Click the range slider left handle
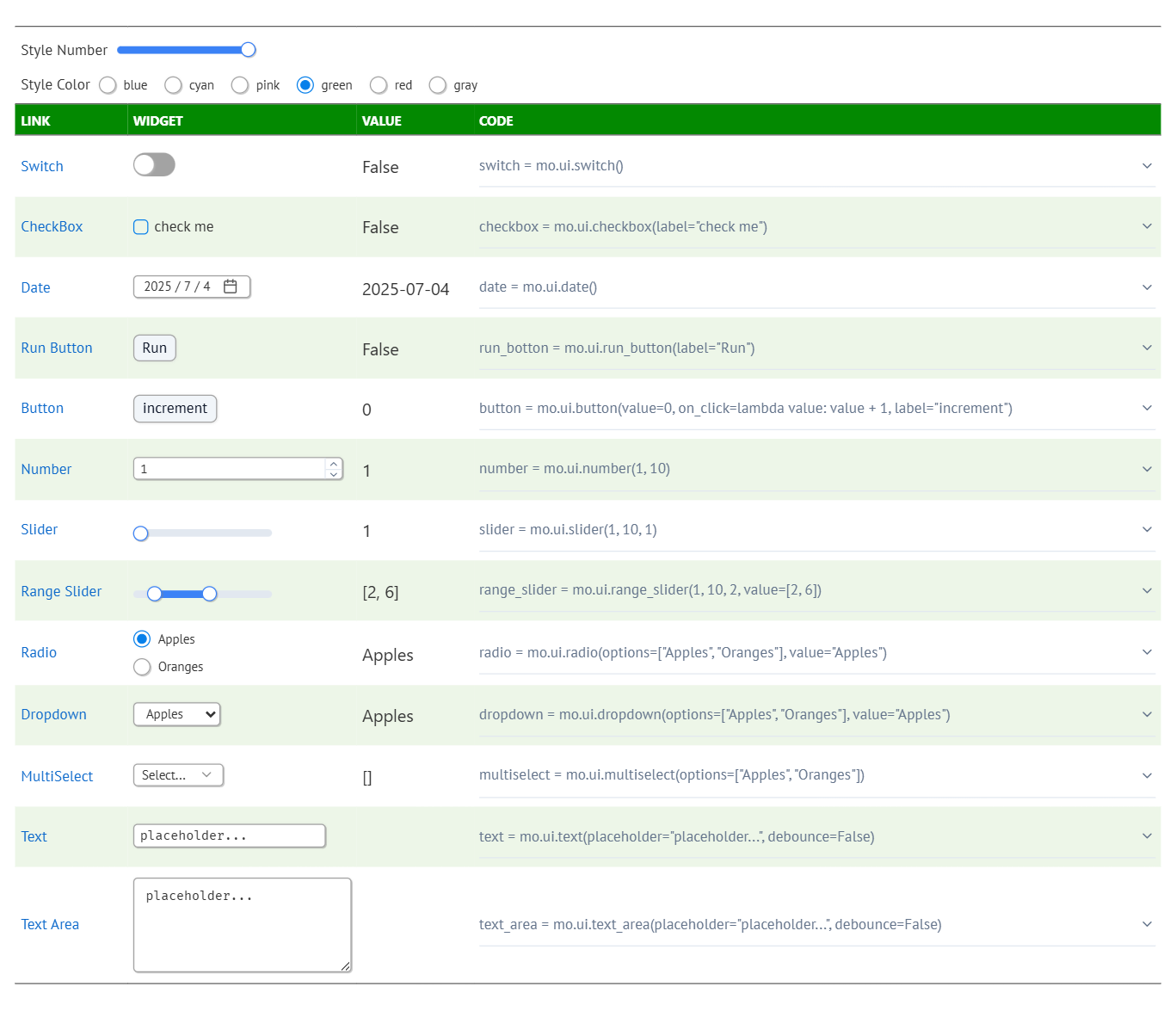The height and width of the screenshot is (1011, 1176). (x=154, y=594)
